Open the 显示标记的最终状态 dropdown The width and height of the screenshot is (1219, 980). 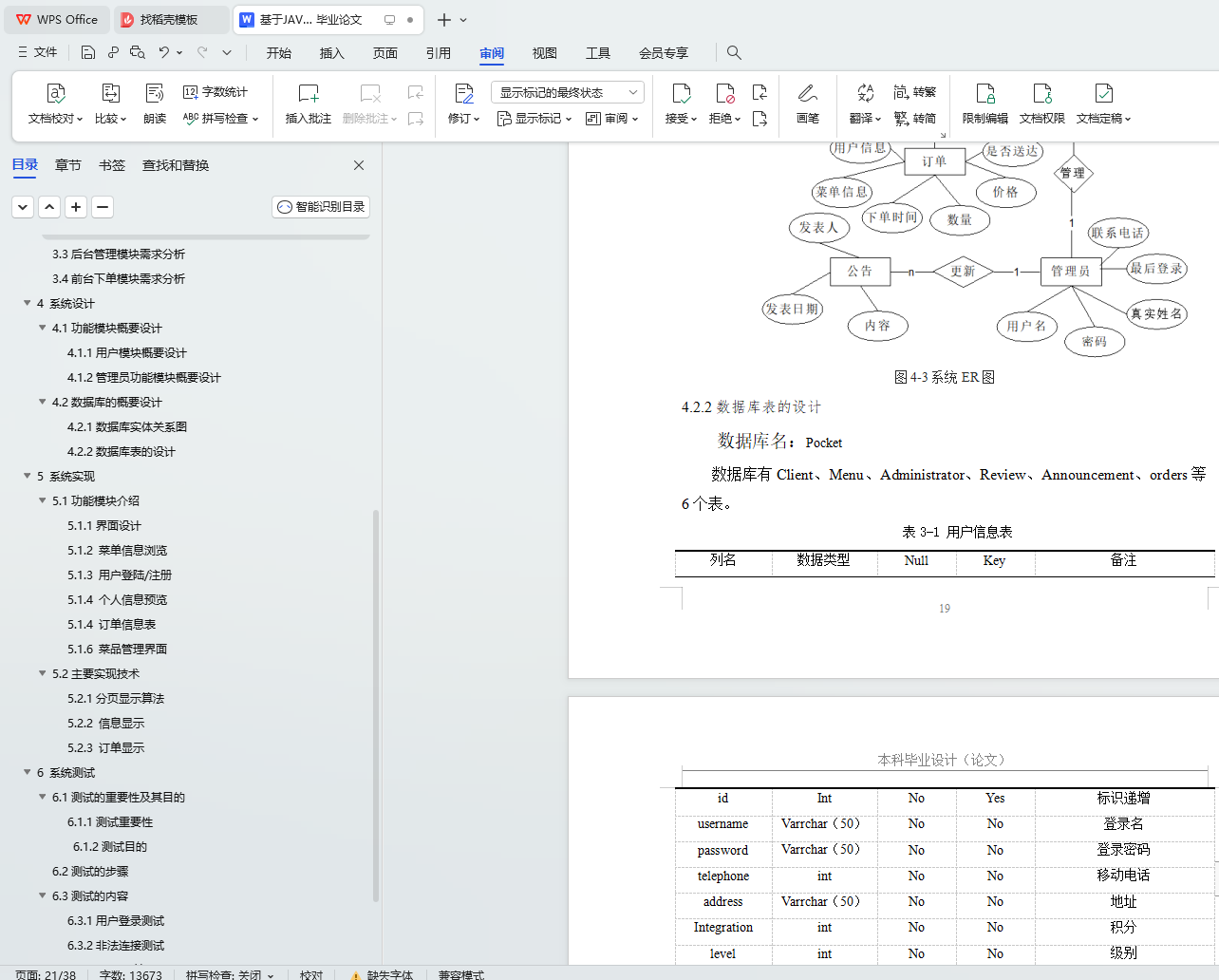568,92
